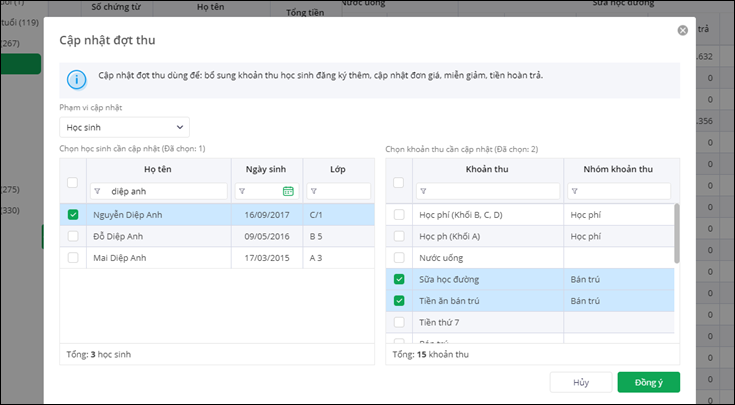Close the Cập nhật đợt thu dialog
Screen dimensions: 735x405
[683, 31]
